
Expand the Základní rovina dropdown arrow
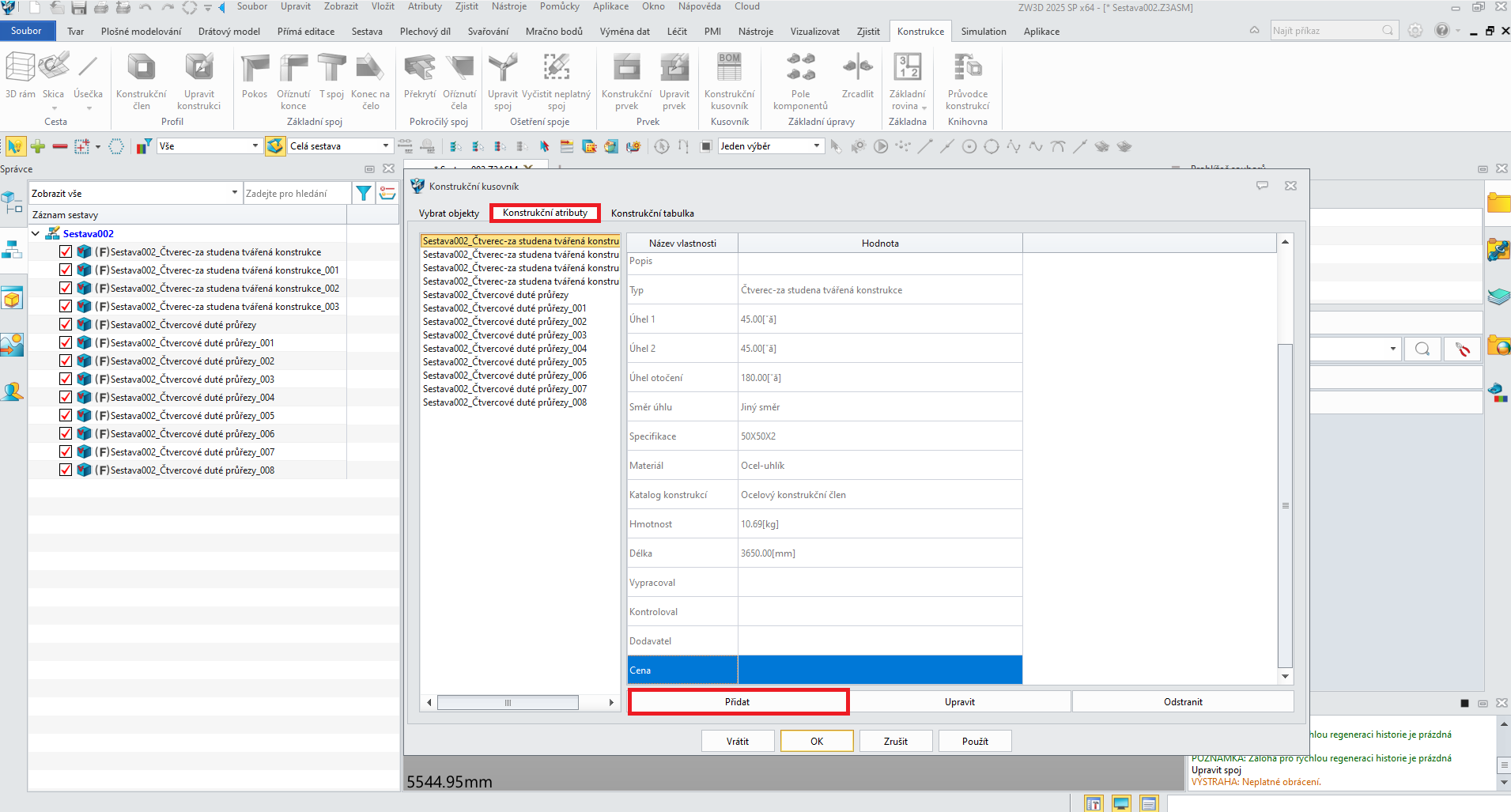click(x=924, y=108)
